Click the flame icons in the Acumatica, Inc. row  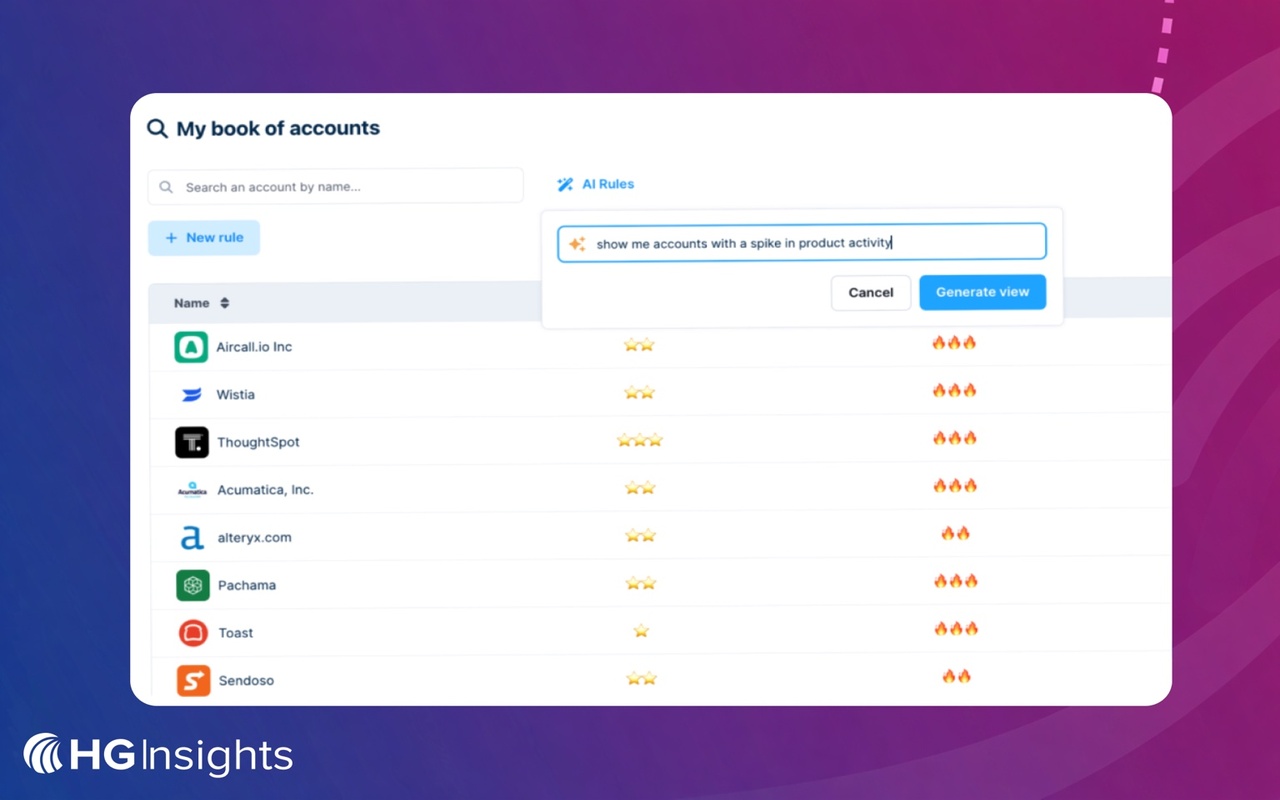955,486
